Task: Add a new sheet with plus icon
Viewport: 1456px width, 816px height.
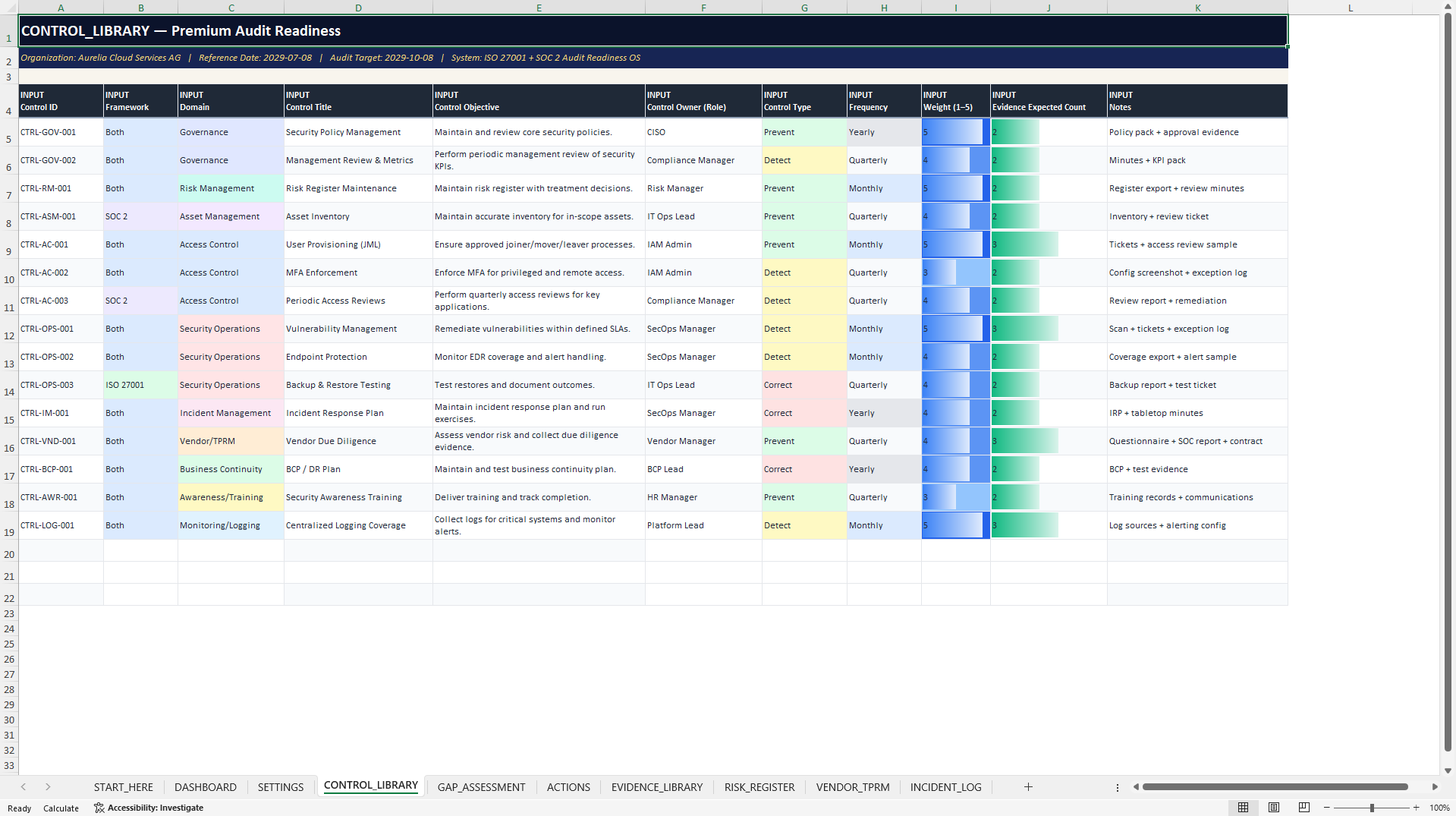Action: point(1028,787)
